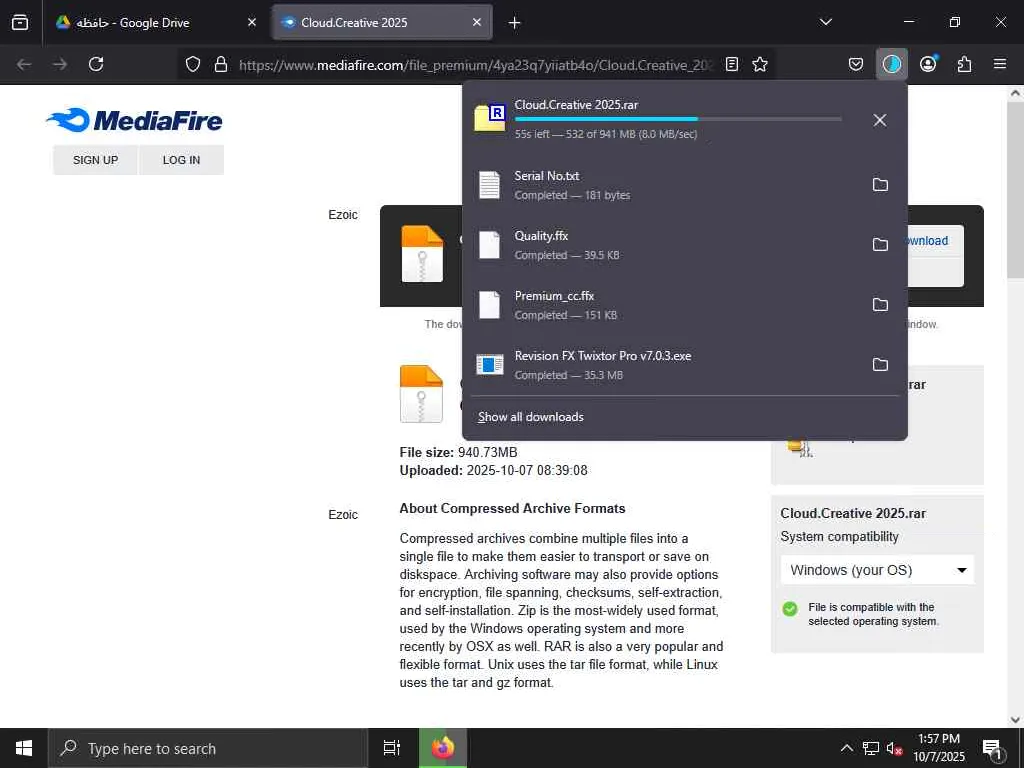Open the extensions puzzle icon
Screen dimensions: 1024x768
[x=964, y=64]
